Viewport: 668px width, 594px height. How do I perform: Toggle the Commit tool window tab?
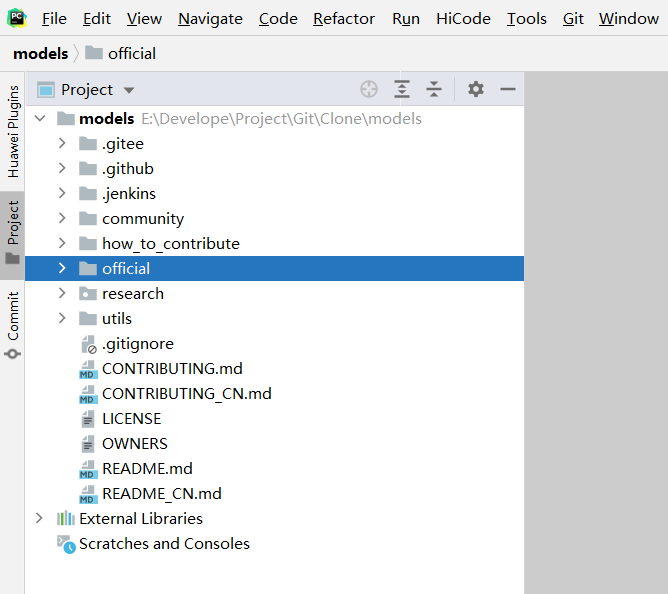click(13, 323)
